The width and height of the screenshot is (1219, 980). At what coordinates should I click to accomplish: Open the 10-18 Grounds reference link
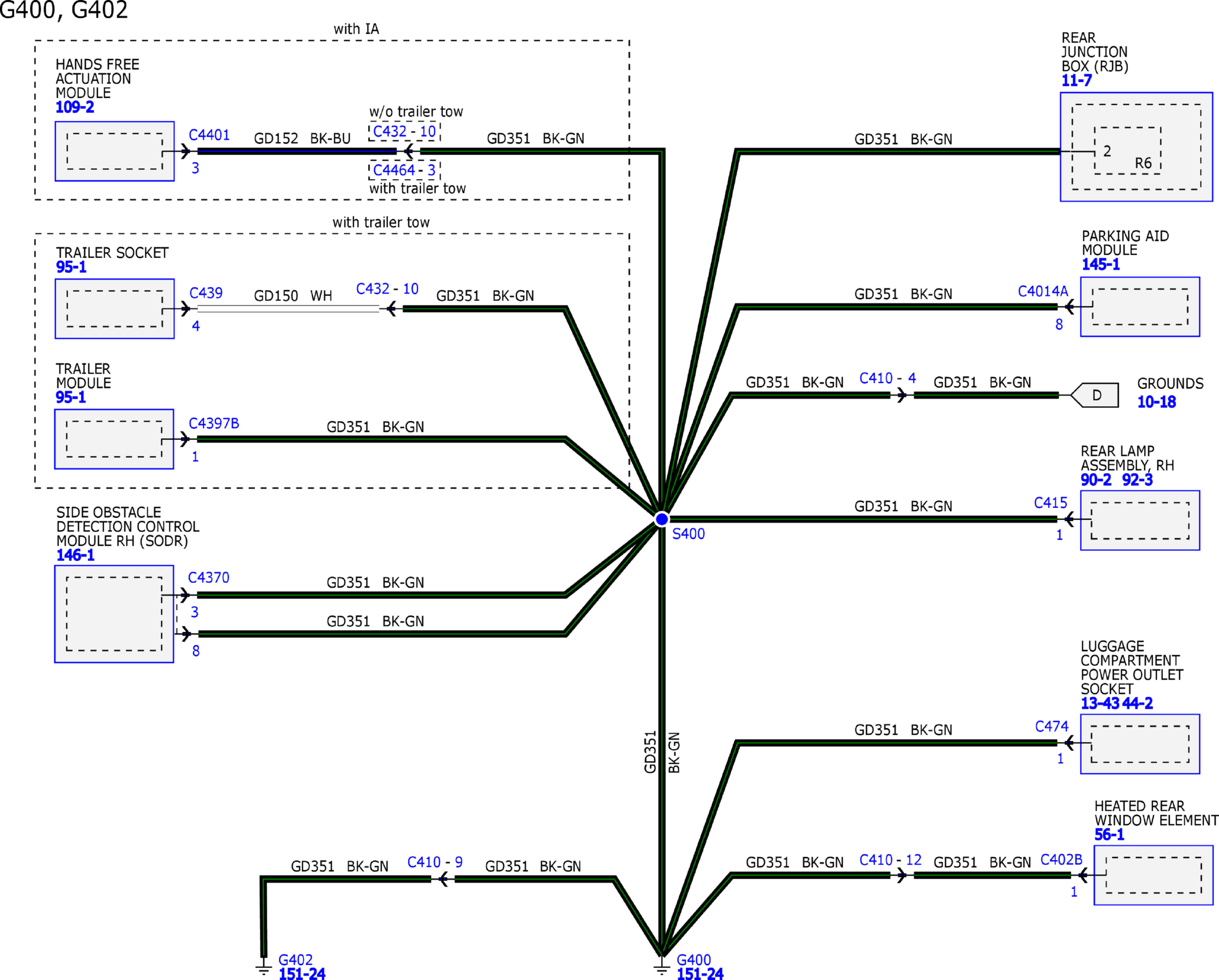tap(1156, 402)
